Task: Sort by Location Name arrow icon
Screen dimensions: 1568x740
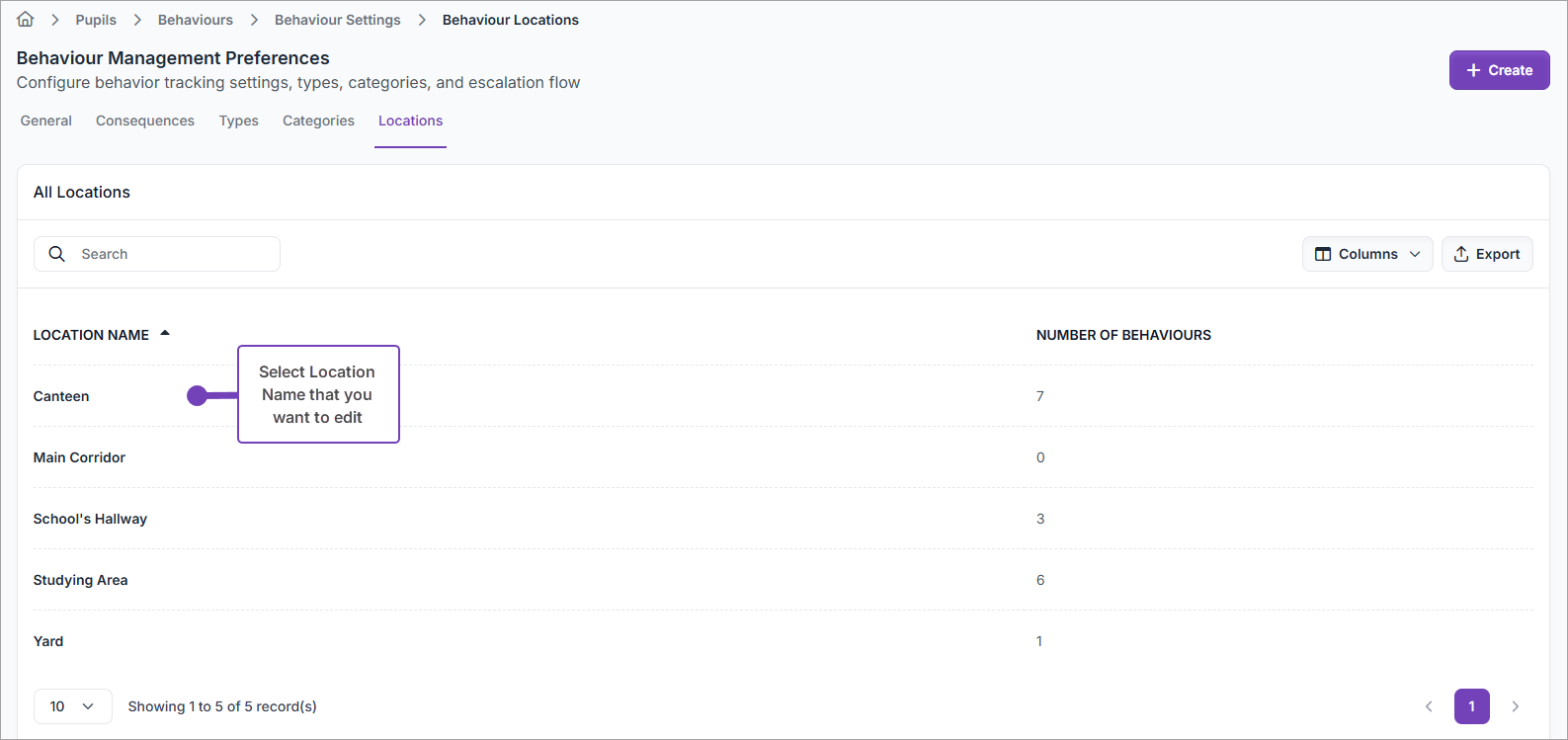Action: (165, 334)
